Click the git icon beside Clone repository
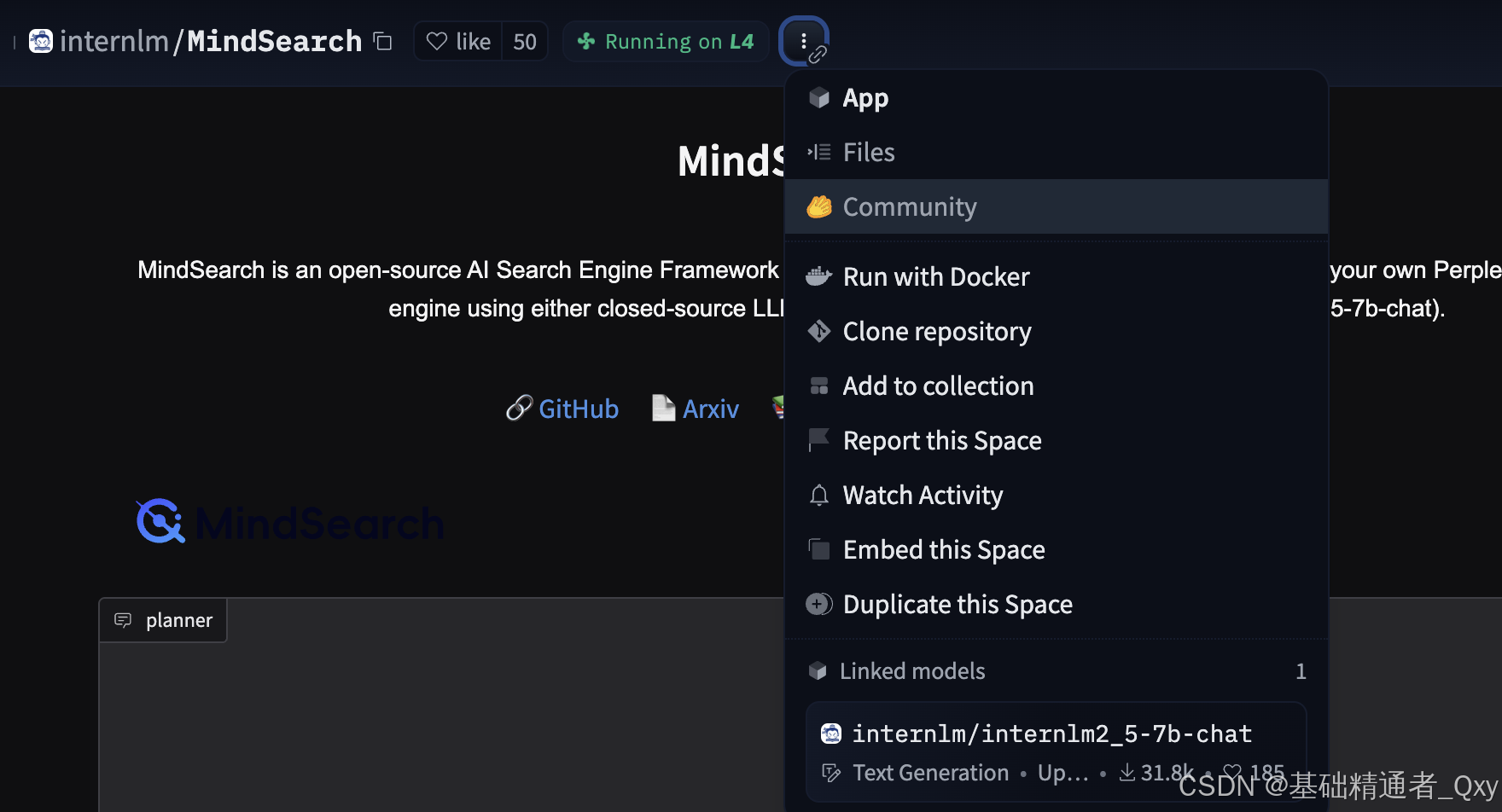This screenshot has height=812, width=1502. click(x=819, y=331)
